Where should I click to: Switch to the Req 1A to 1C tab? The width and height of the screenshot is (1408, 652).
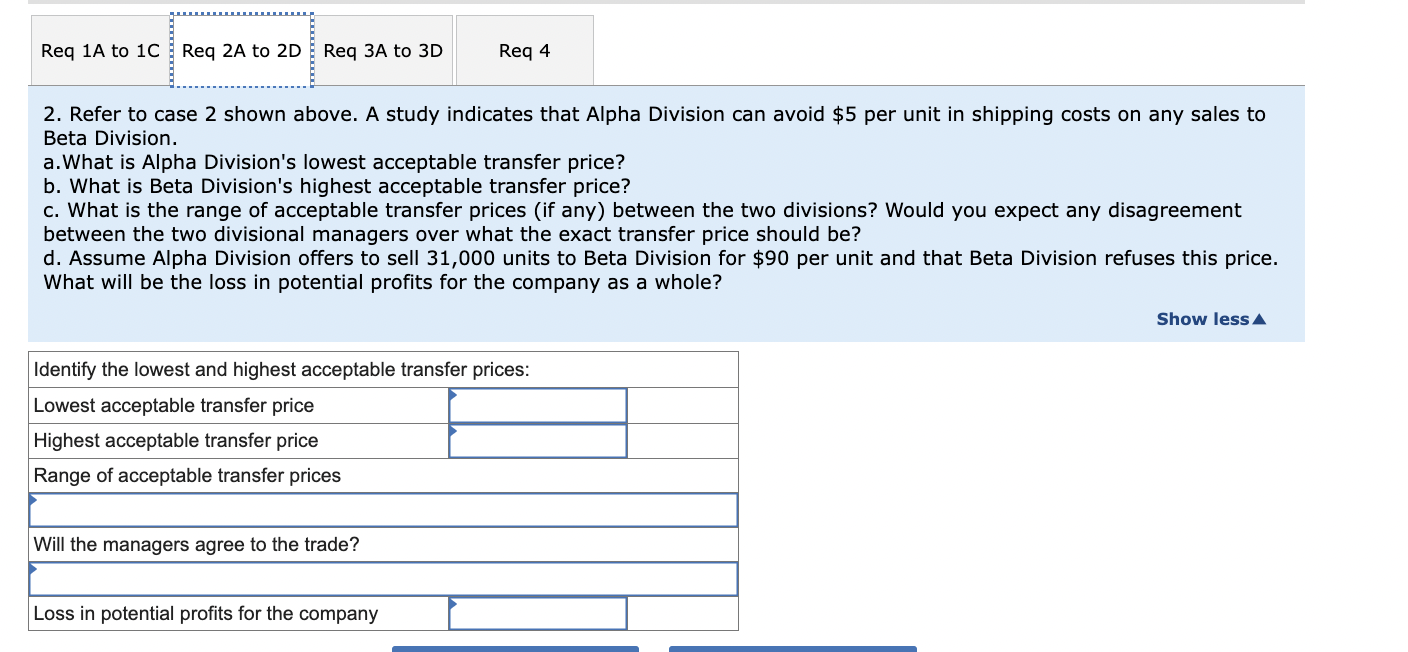99,49
